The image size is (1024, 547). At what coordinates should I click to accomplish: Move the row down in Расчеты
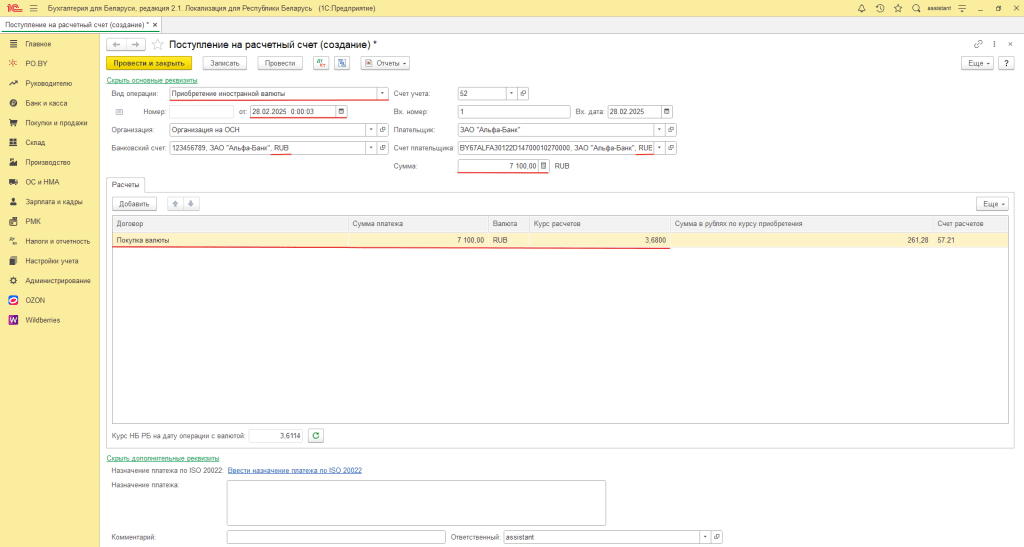point(191,204)
